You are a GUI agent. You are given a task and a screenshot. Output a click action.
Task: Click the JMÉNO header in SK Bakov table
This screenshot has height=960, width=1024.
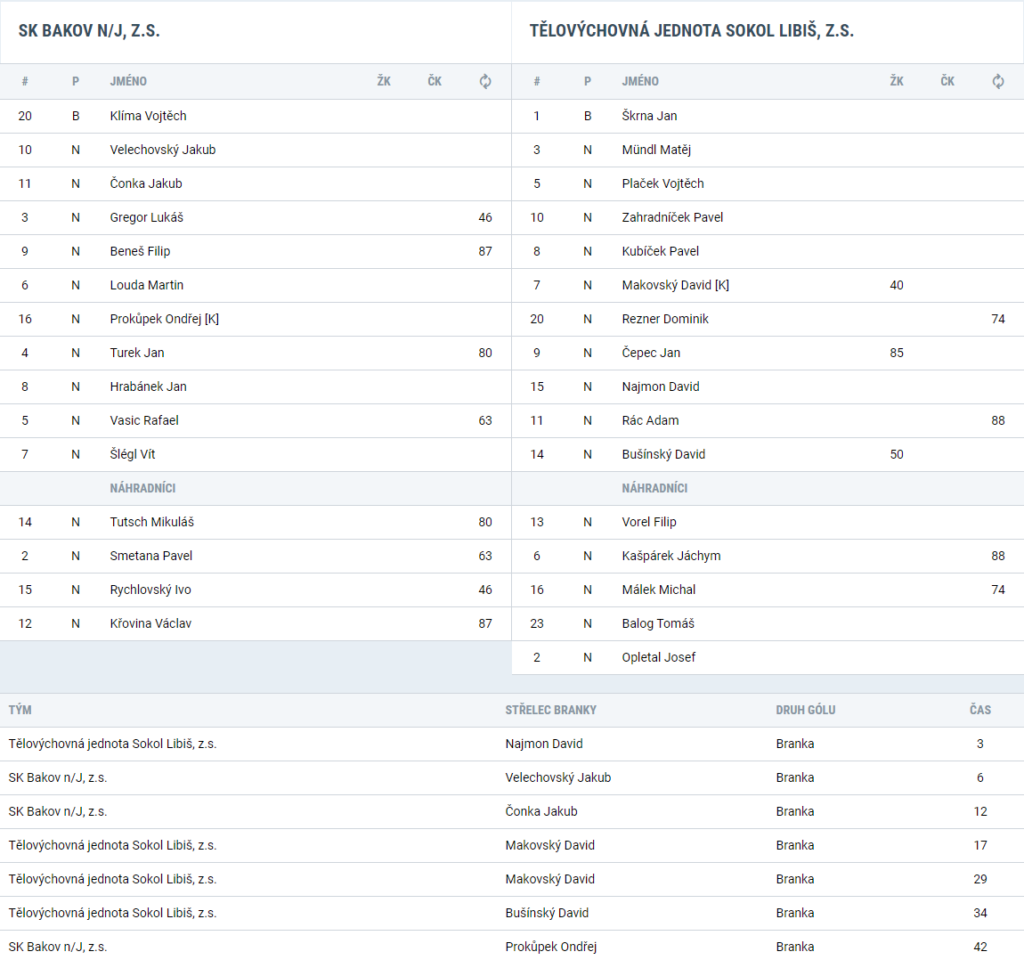128,82
